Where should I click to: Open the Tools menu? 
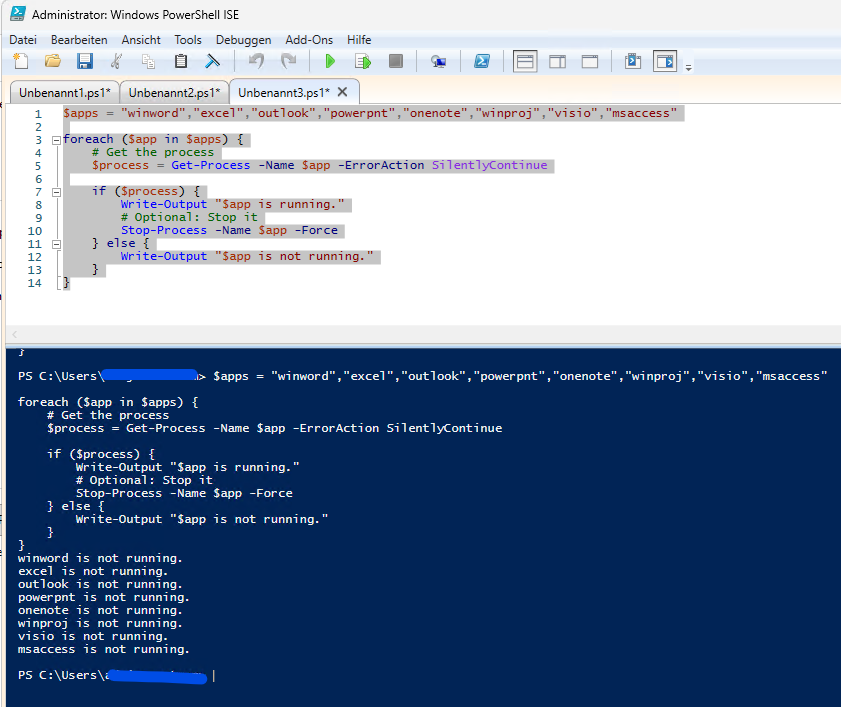point(188,40)
